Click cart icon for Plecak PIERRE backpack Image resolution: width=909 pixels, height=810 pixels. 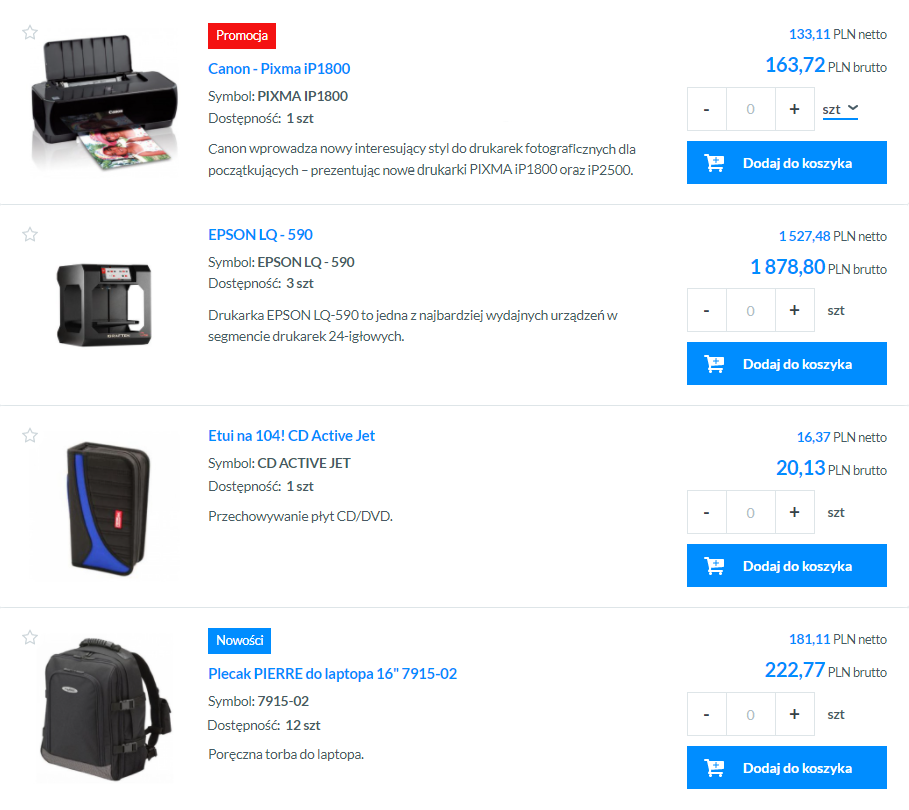pos(714,768)
